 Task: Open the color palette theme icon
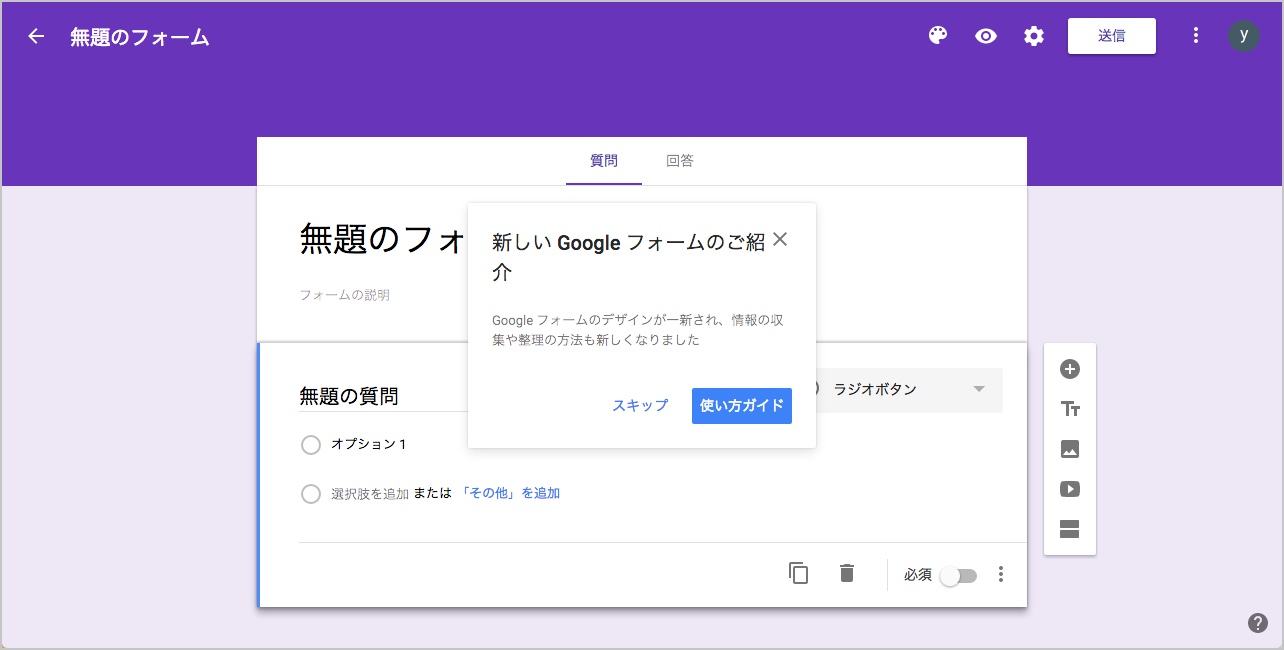(x=937, y=36)
